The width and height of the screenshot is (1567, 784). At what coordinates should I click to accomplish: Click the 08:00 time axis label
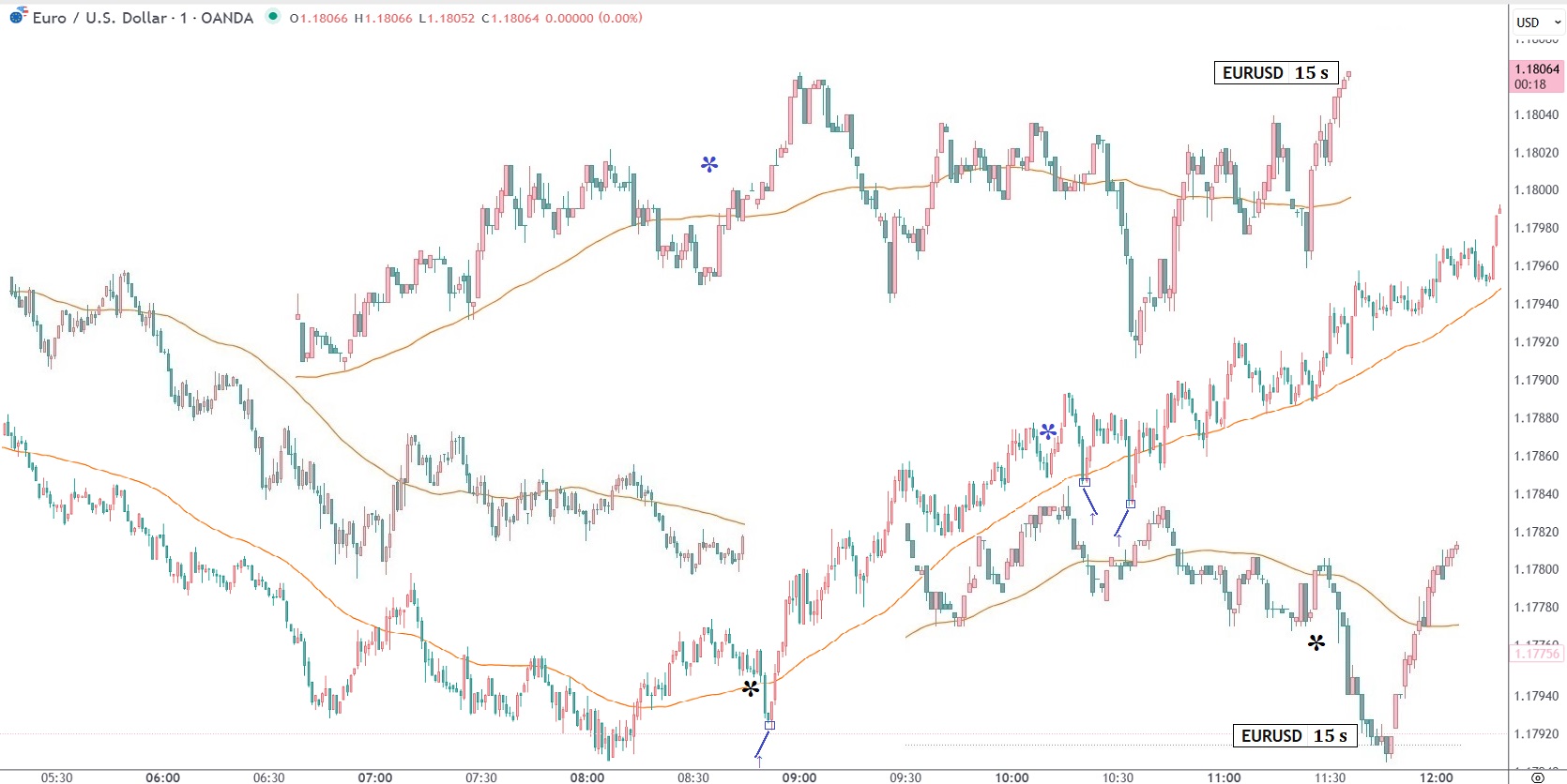coord(587,777)
